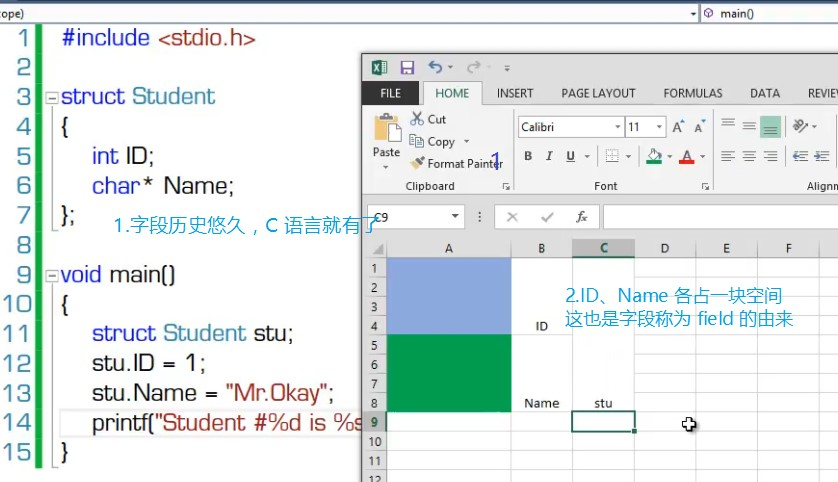Click the Orientation text-angle icon
The image size is (838, 482).
click(x=800, y=126)
